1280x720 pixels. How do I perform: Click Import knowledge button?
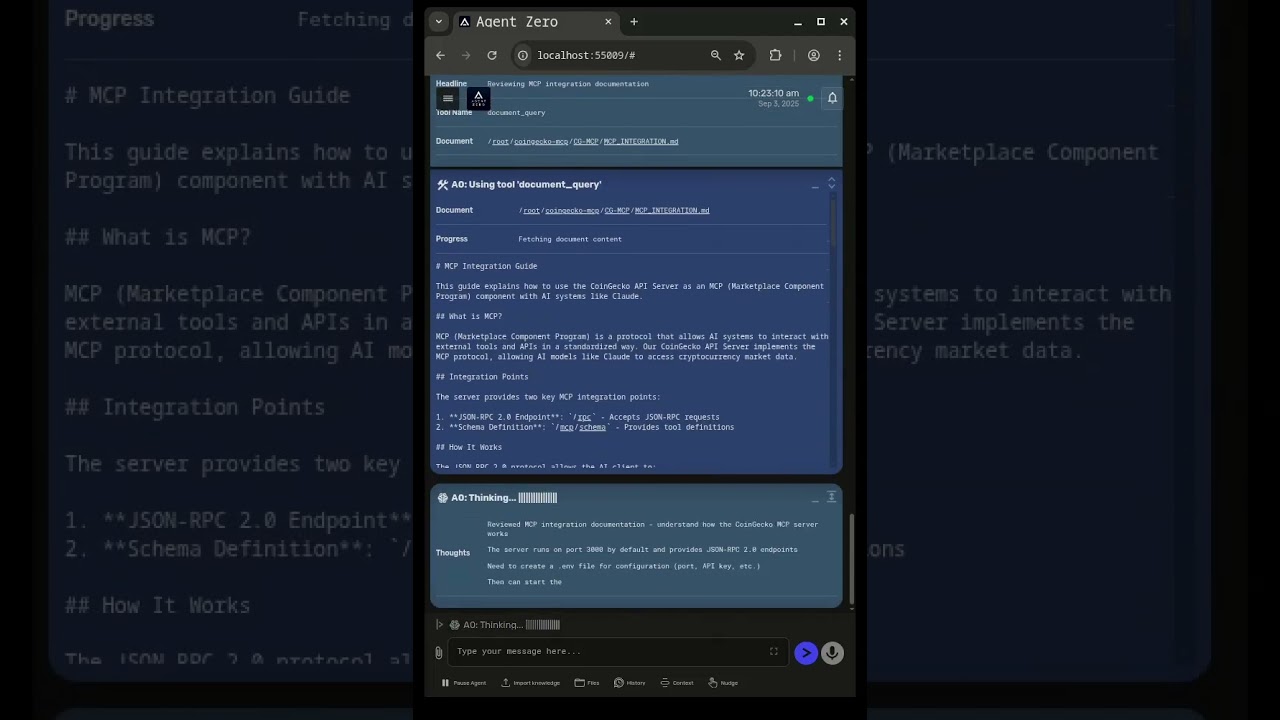[x=530, y=683]
